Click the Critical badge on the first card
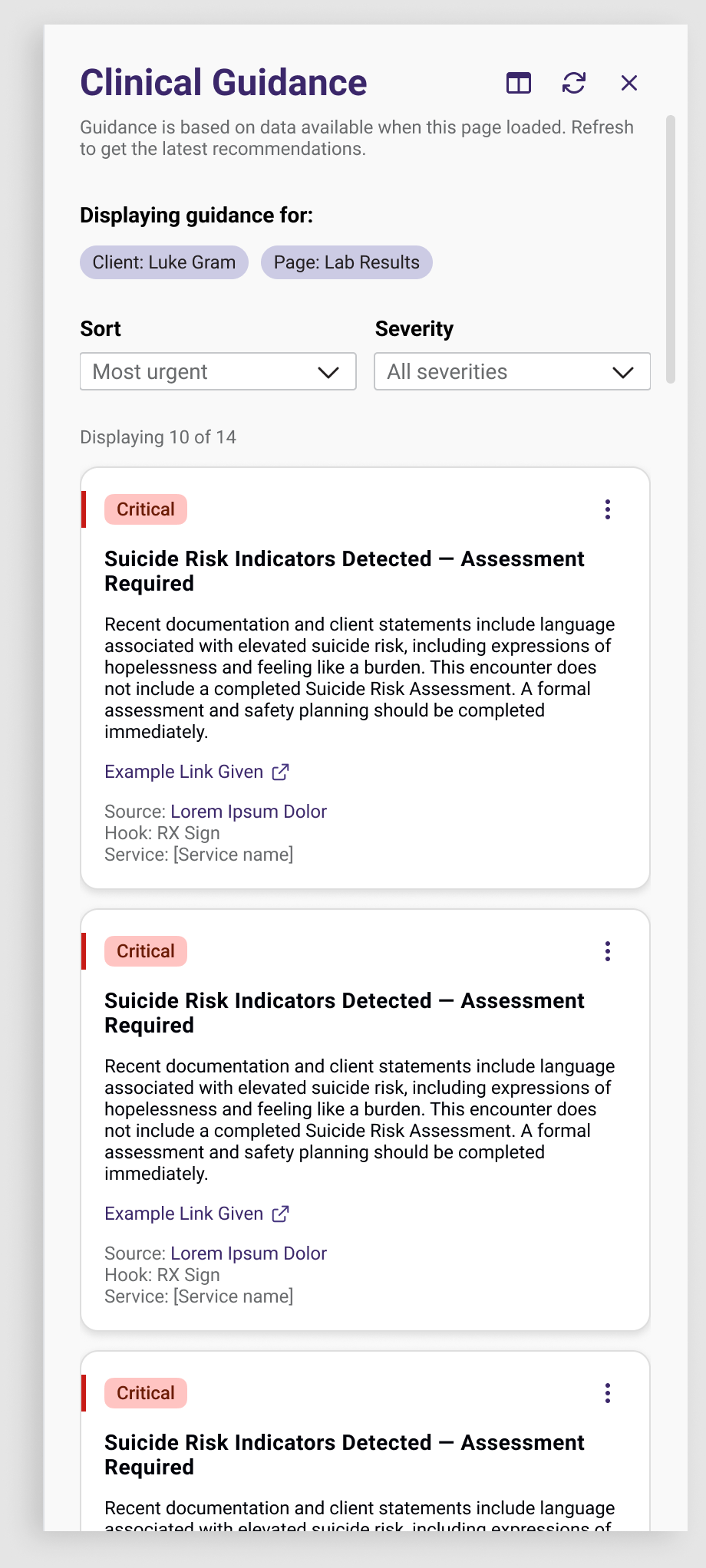 tap(146, 509)
